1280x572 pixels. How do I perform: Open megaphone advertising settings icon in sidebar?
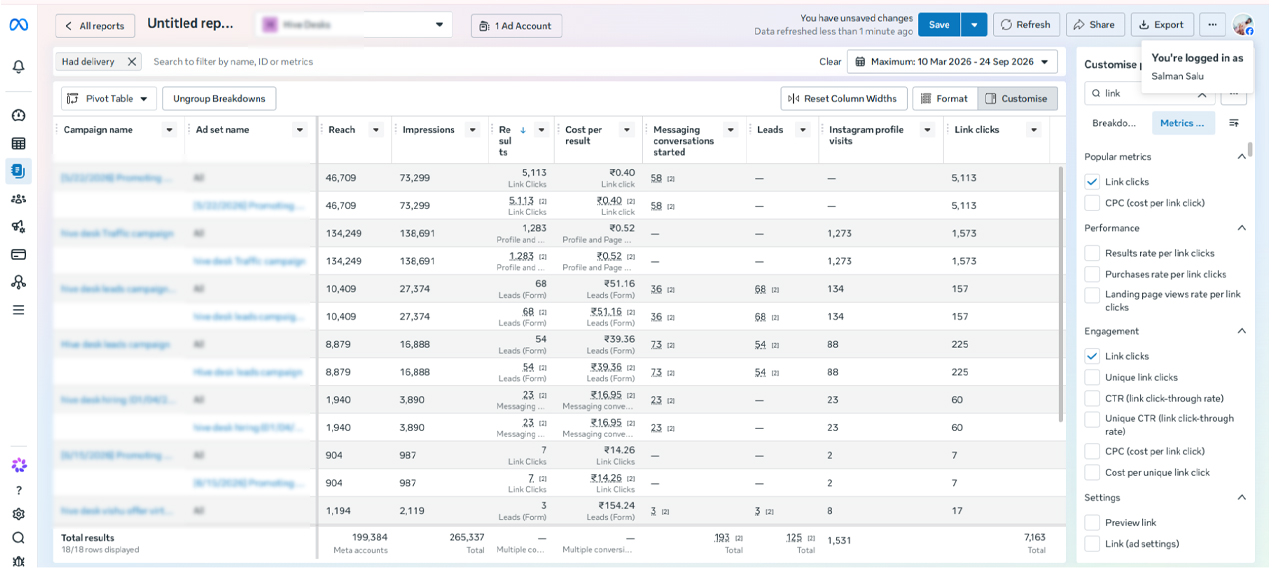(x=18, y=227)
